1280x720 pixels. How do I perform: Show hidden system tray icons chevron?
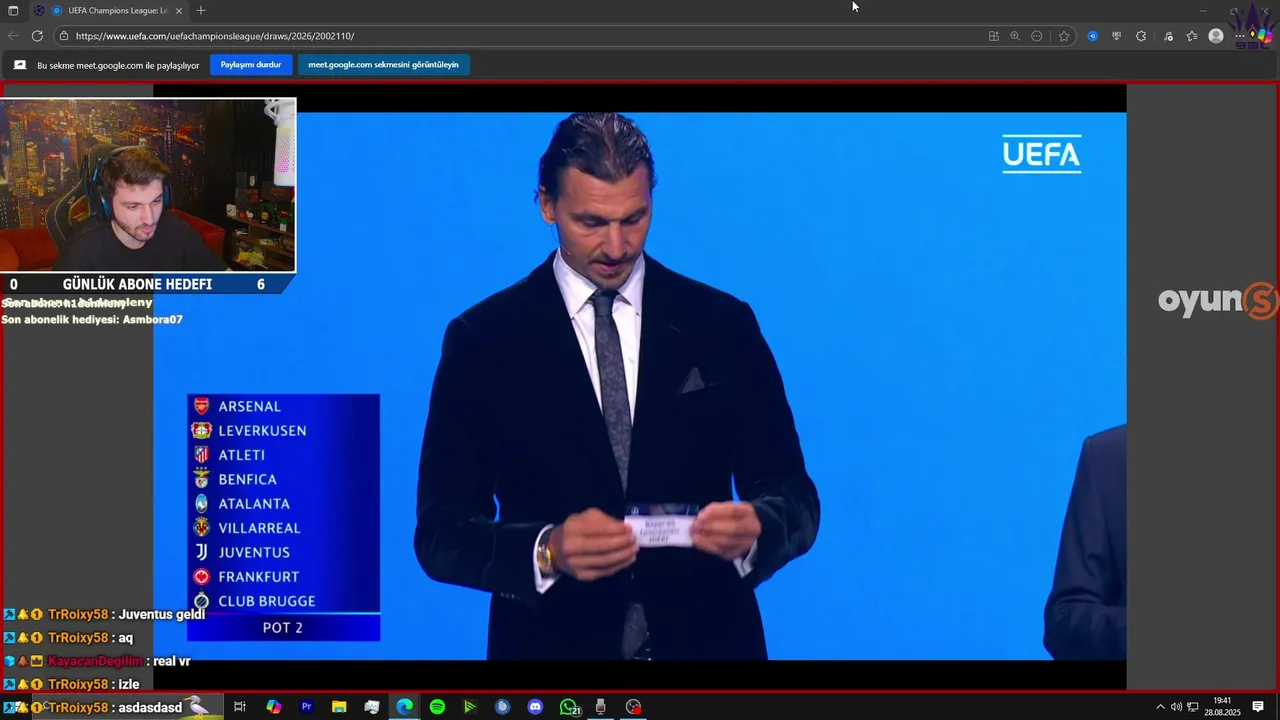tap(1160, 707)
